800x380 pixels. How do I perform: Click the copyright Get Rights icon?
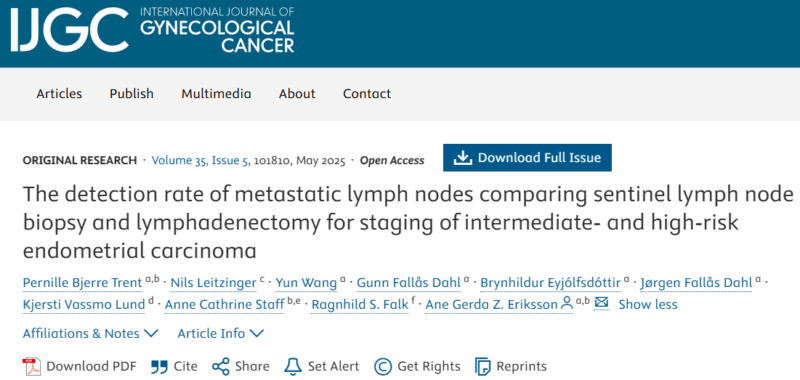382,366
